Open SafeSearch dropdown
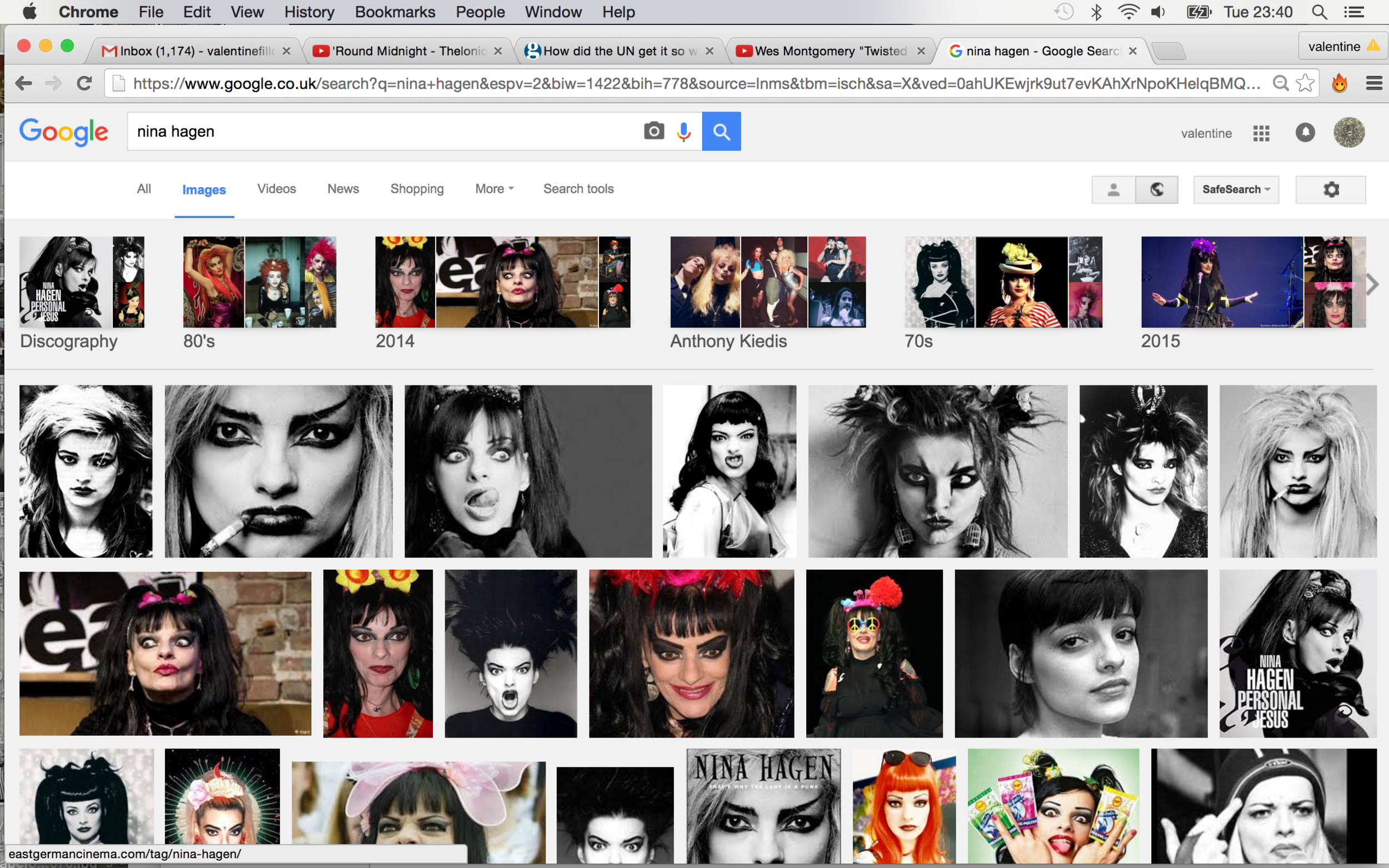The image size is (1389, 868). 1236,189
